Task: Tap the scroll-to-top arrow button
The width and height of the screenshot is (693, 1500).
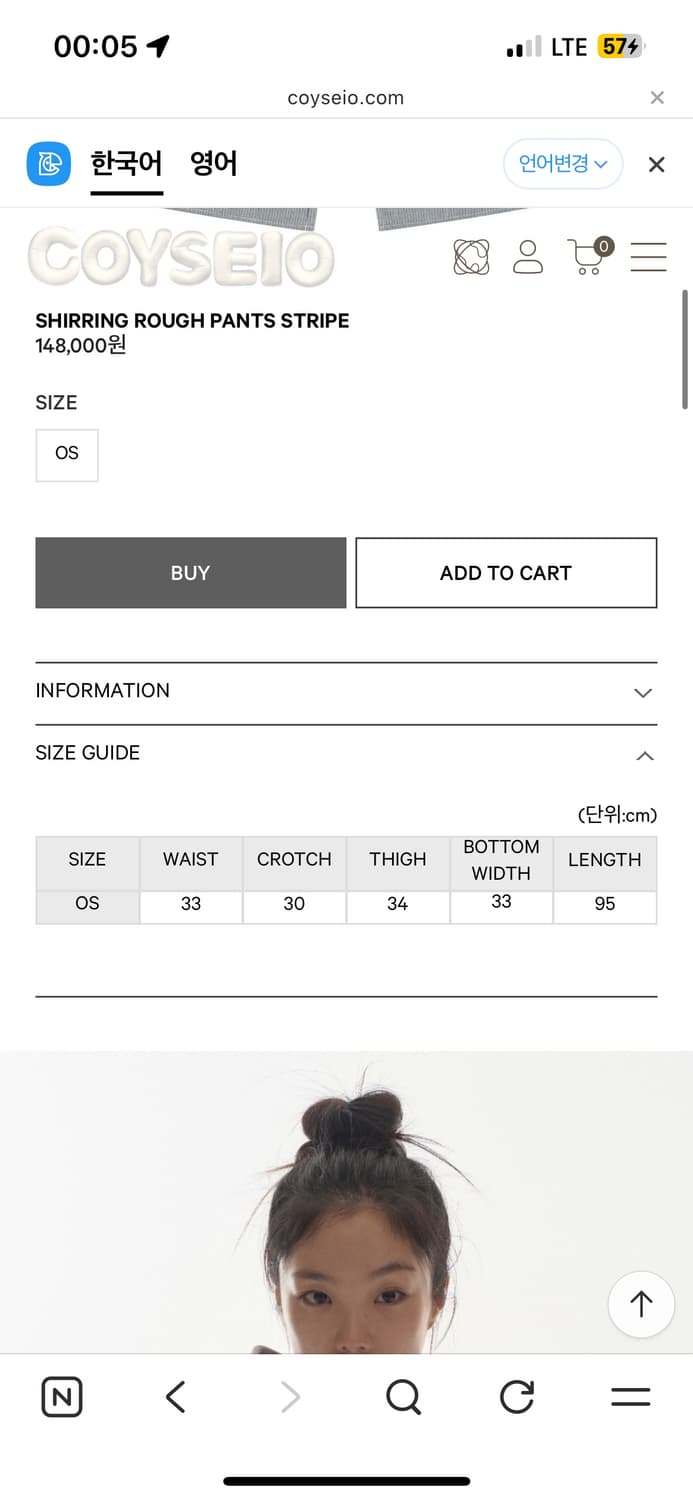Action: (641, 1304)
